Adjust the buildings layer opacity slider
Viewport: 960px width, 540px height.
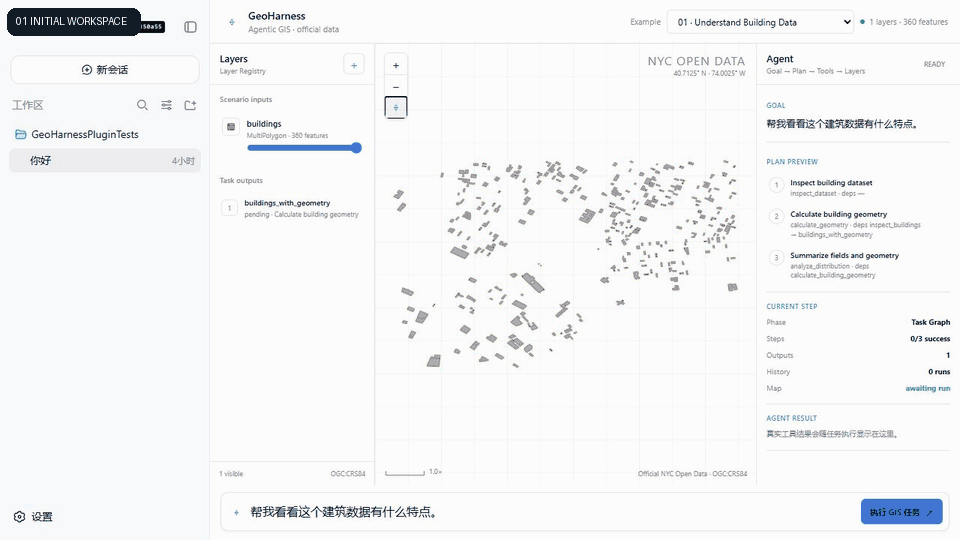304,148
